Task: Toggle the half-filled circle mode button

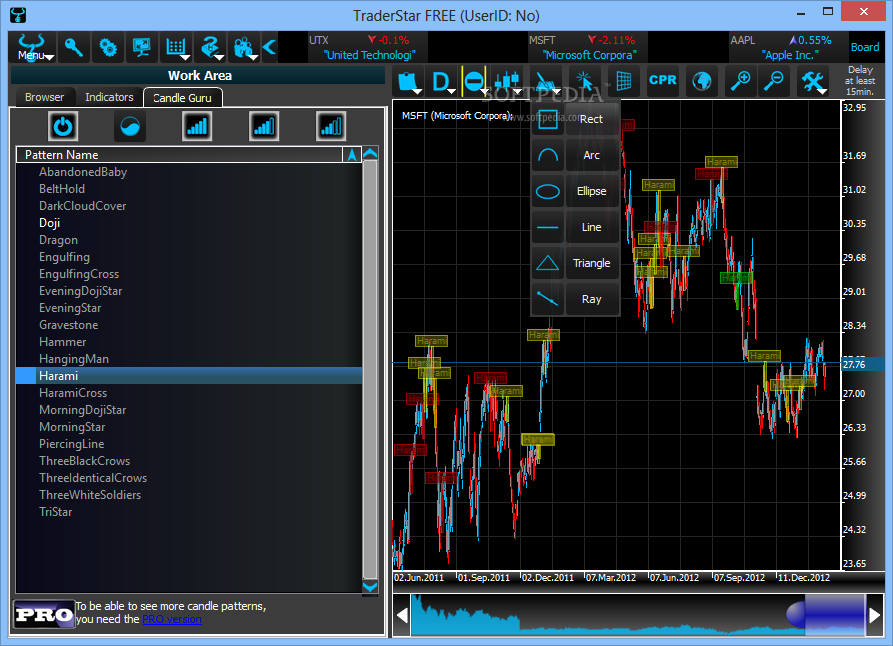Action: [x=130, y=126]
